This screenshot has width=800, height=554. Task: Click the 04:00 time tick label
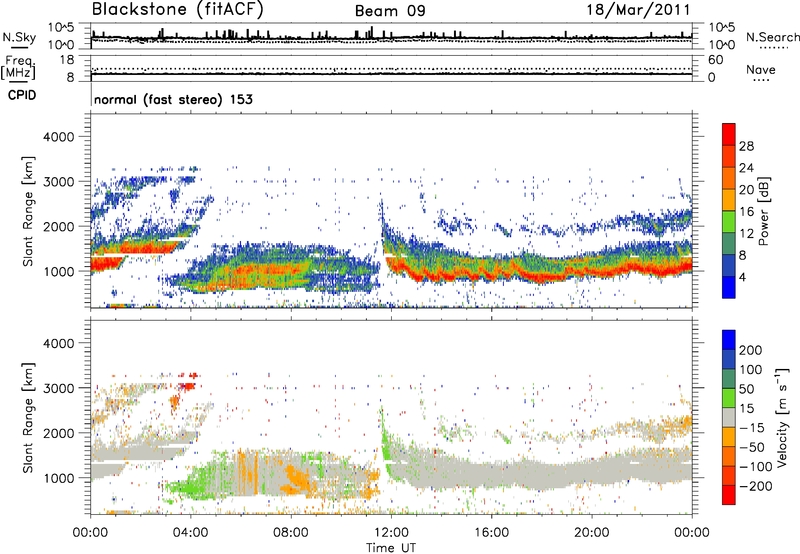coord(190,533)
